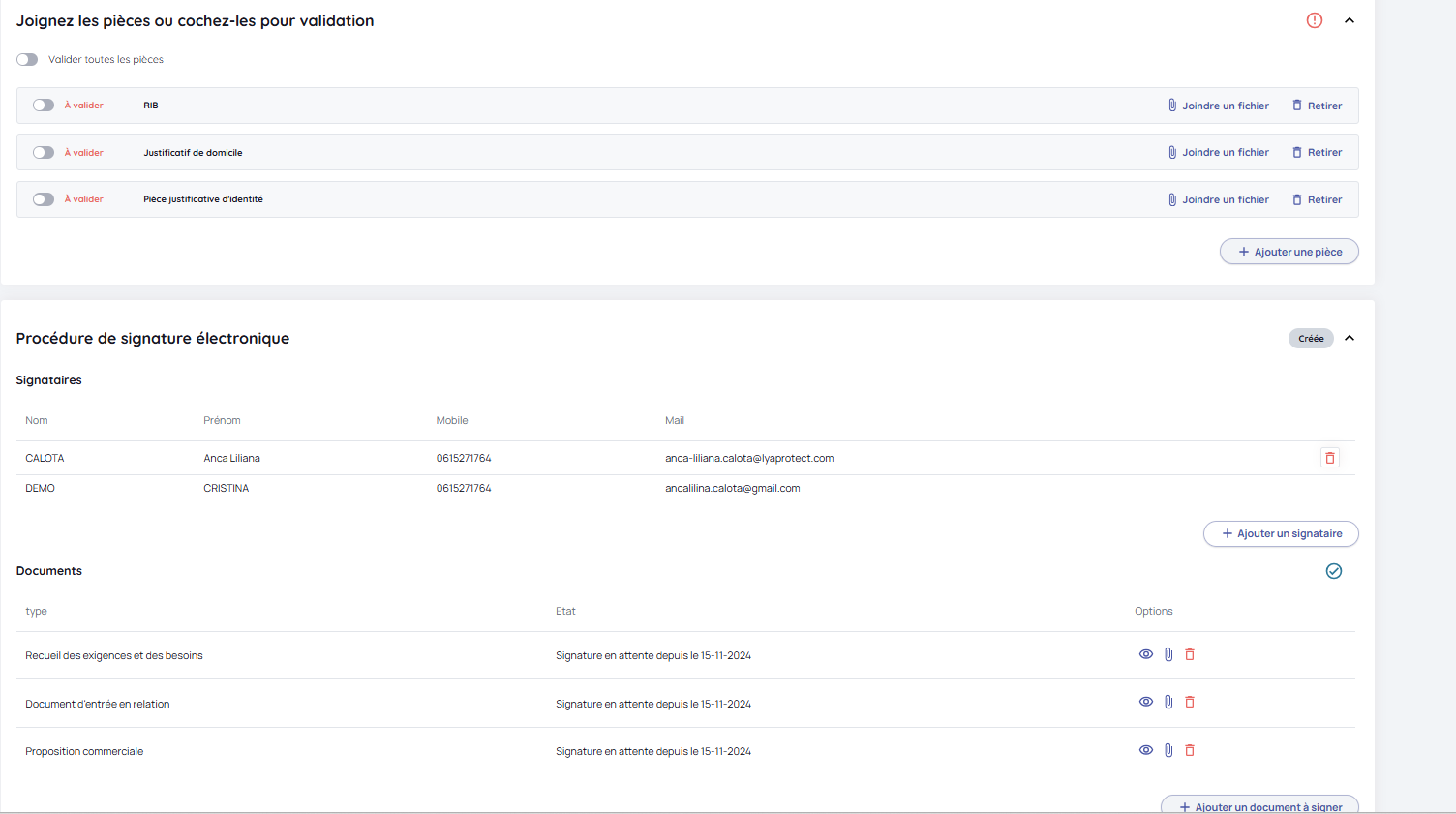Preview the Proposition commerciale document via eye icon

(1145, 751)
